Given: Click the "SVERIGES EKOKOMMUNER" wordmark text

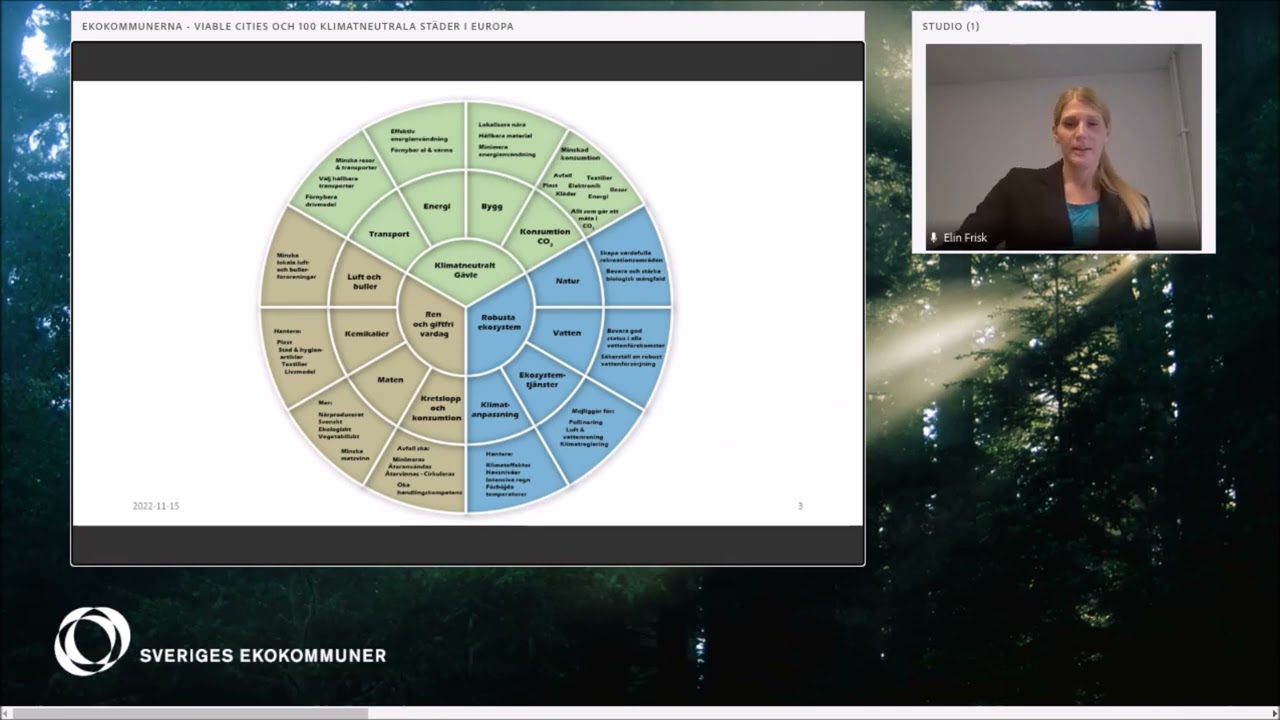Looking at the screenshot, I should click(263, 656).
